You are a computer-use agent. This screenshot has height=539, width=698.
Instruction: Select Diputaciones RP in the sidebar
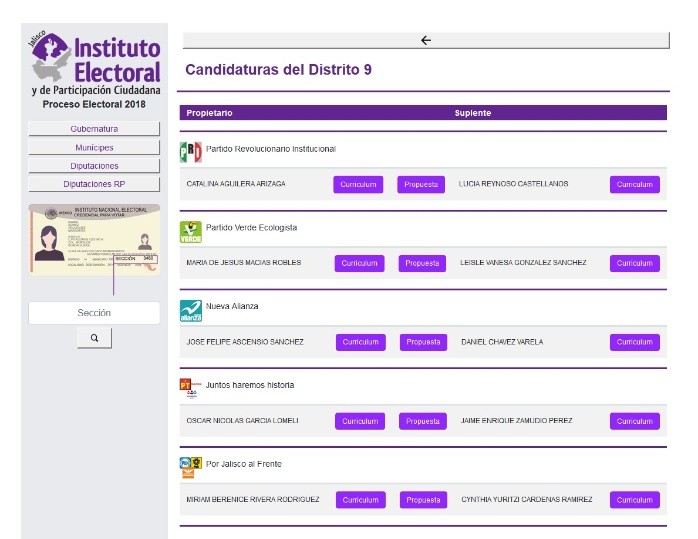pos(94,184)
